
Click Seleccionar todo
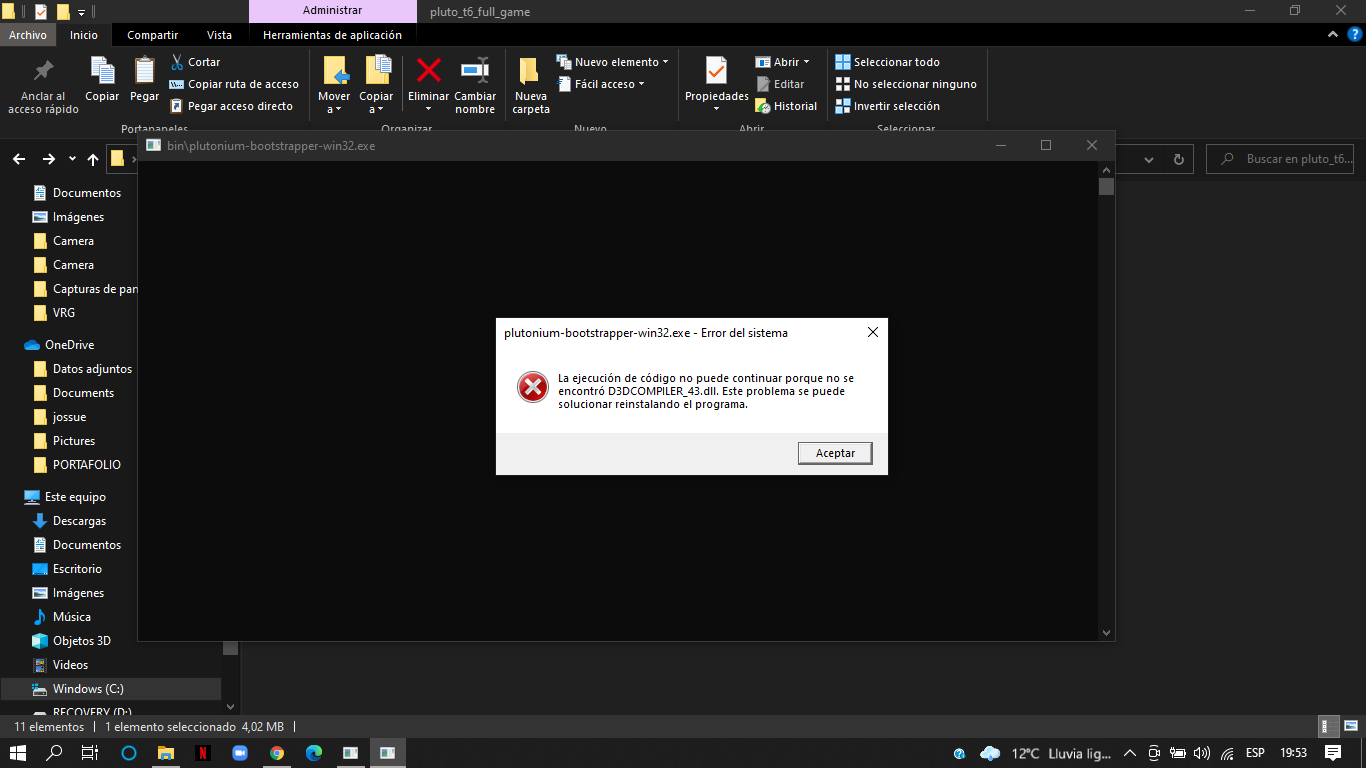[887, 62]
